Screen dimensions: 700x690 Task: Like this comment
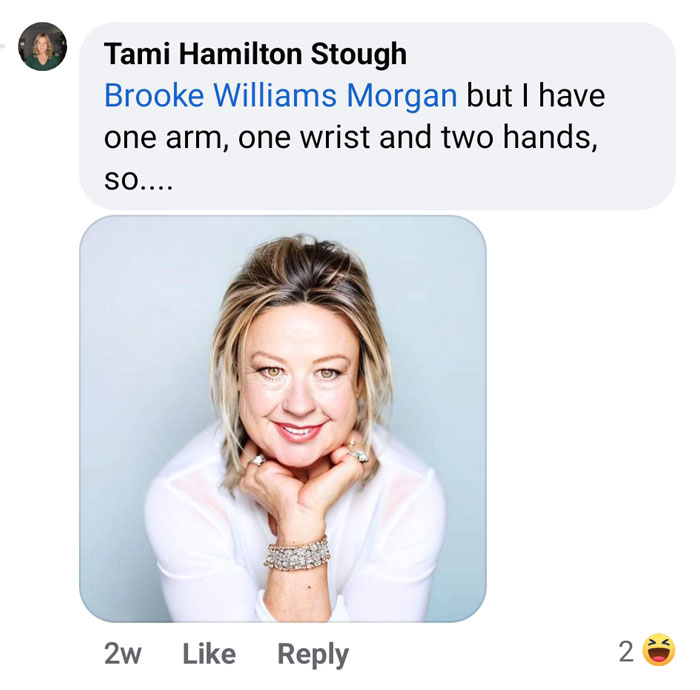click(209, 654)
